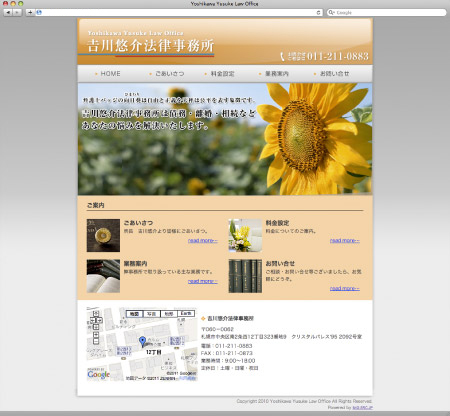Click the map zoom out minus control
This screenshot has width=450, height=416.
96,341
